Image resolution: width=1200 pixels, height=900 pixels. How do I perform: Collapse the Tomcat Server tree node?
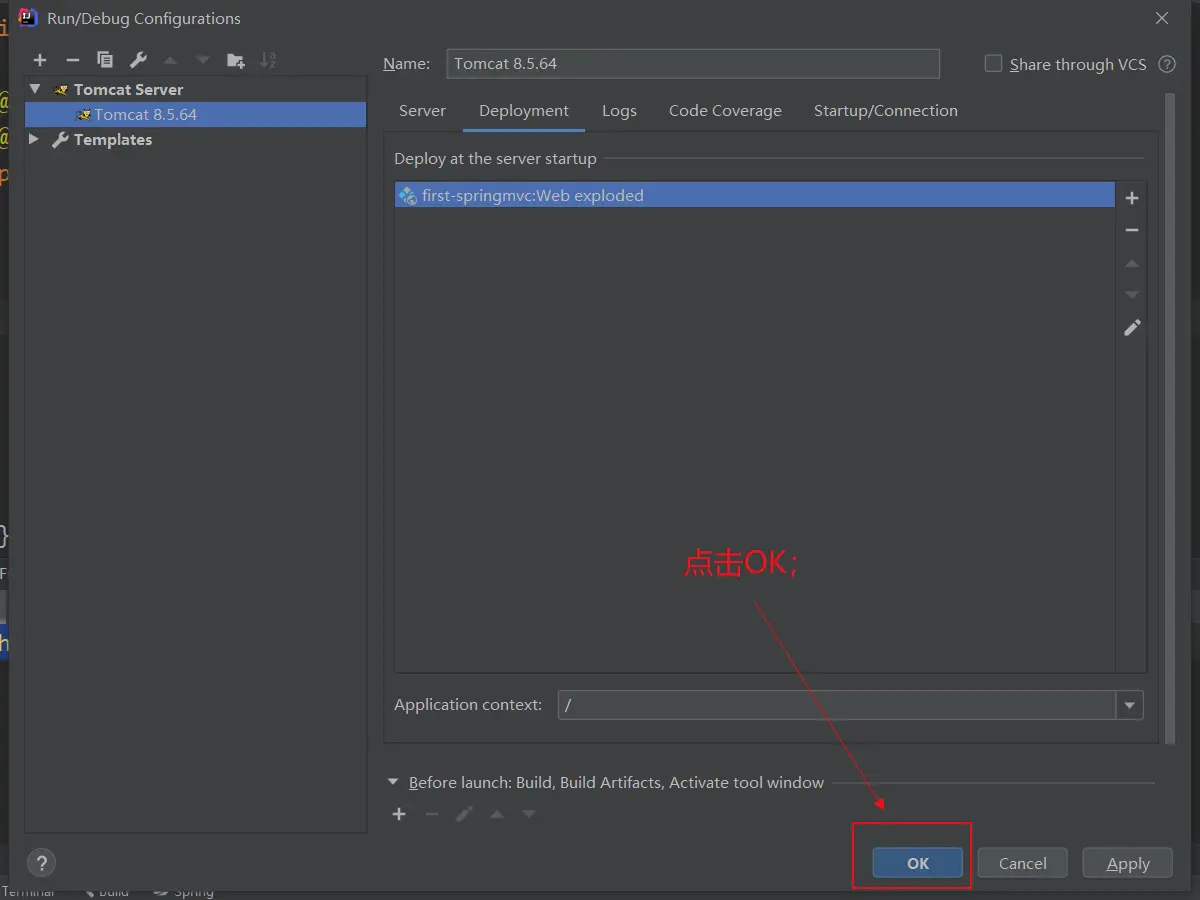tap(36, 89)
